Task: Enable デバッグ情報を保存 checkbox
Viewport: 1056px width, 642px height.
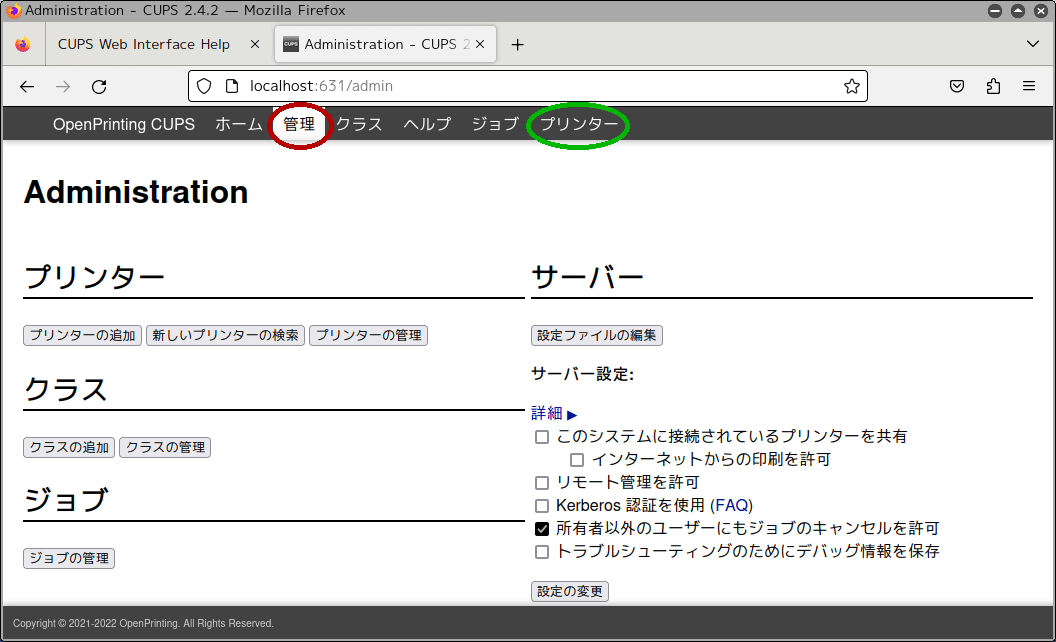Action: (x=542, y=552)
